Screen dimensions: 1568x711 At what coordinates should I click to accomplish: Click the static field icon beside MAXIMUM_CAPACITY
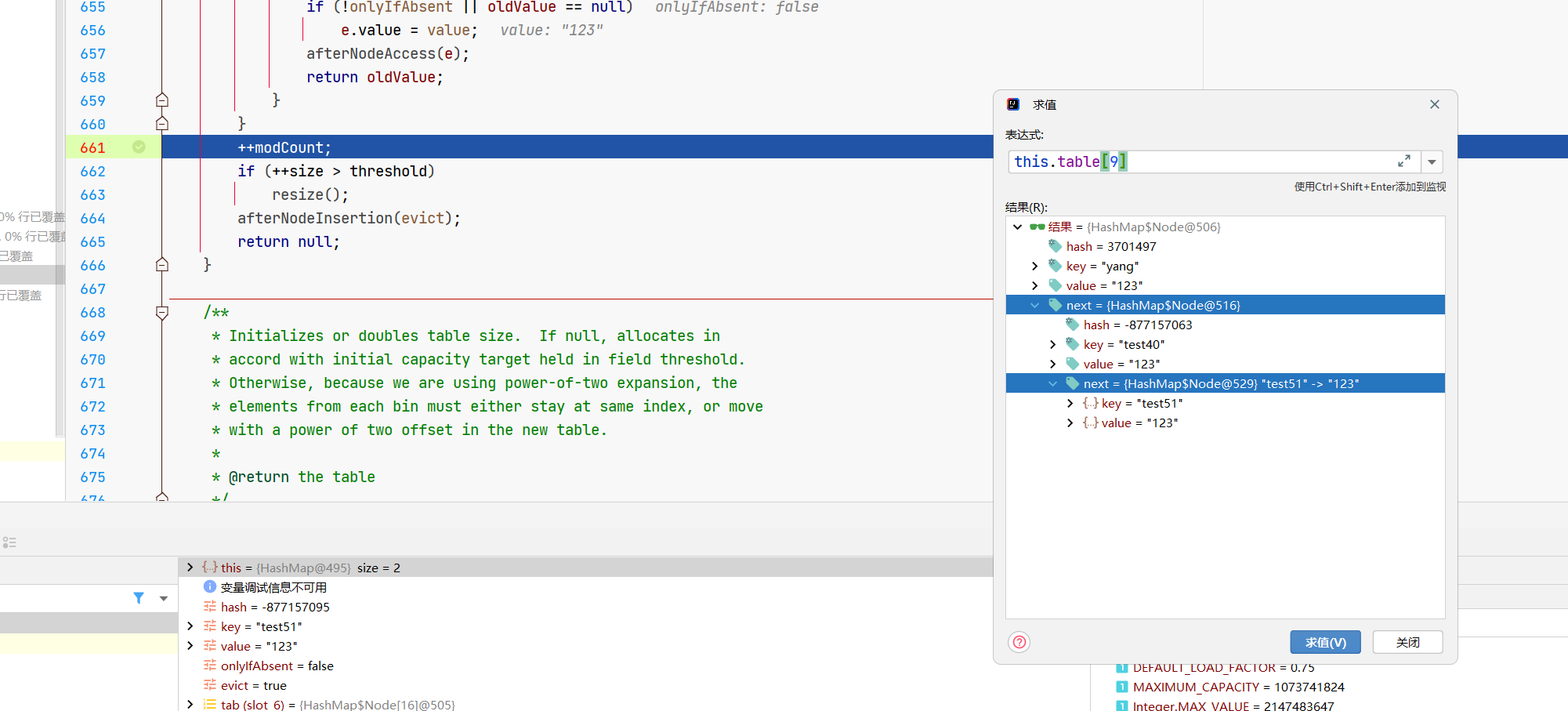pyautogui.click(x=1122, y=687)
